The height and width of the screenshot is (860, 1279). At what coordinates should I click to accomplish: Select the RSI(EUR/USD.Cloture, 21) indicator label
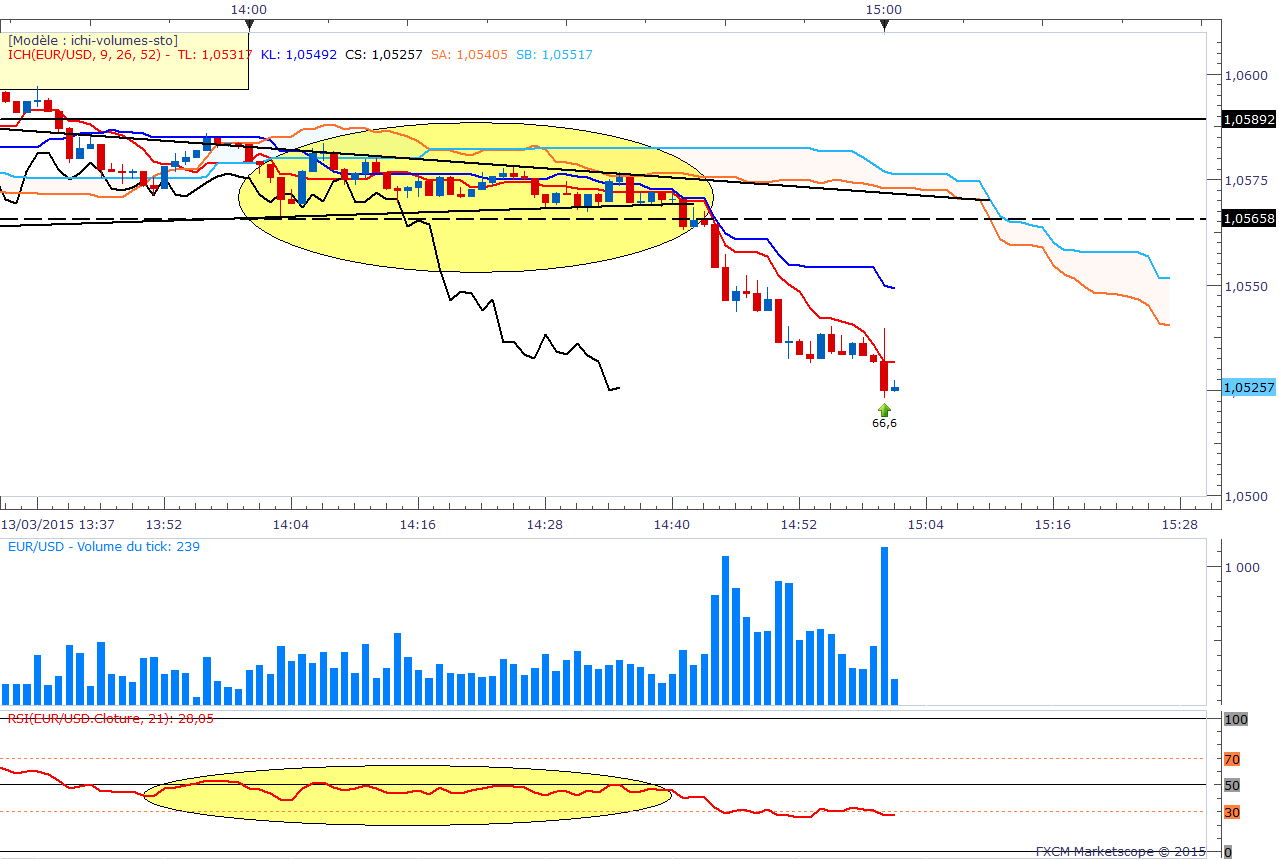[110, 718]
